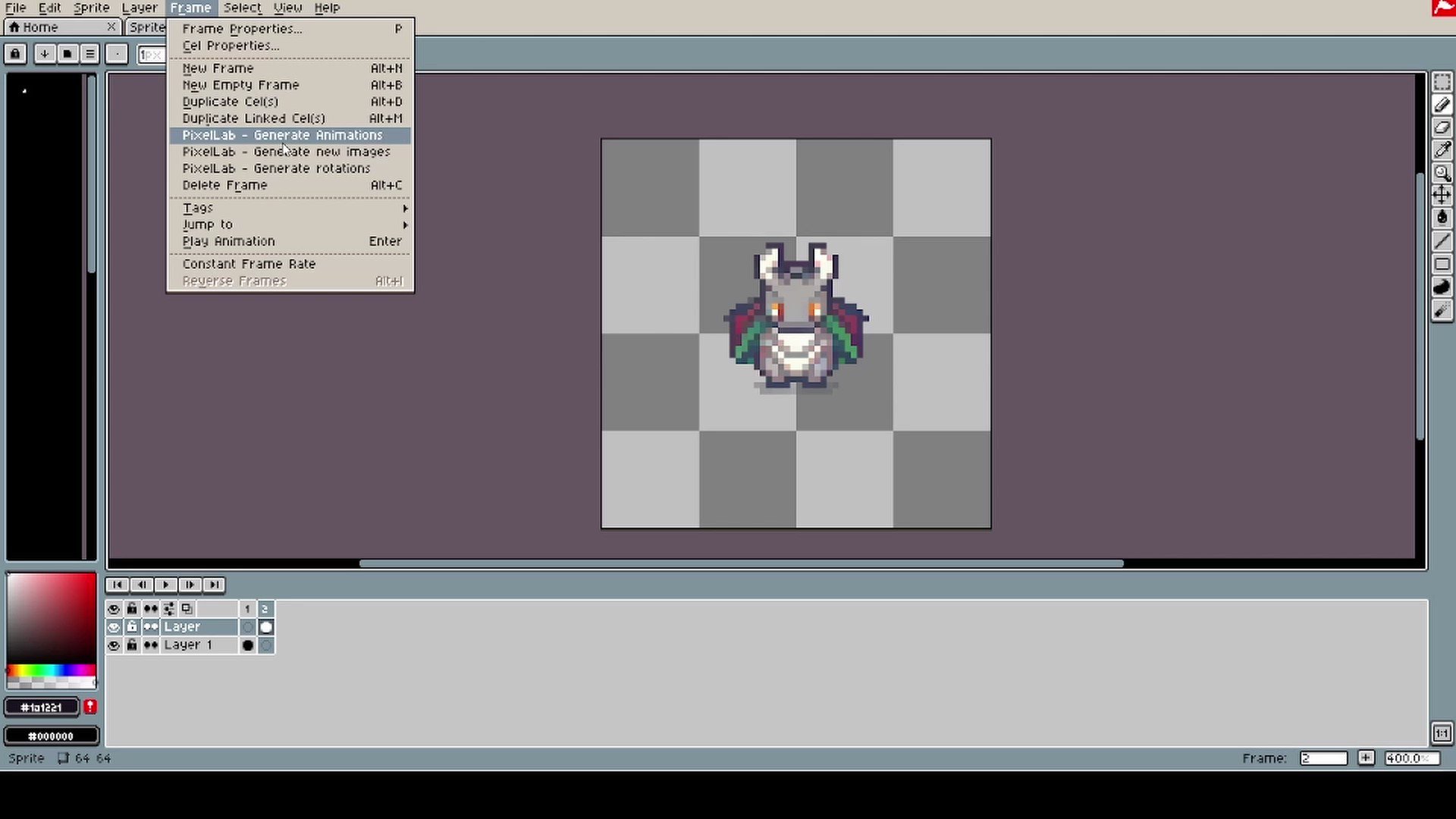
Task: Click the foreground color #1a1221 button
Action: pyautogui.click(x=42, y=708)
